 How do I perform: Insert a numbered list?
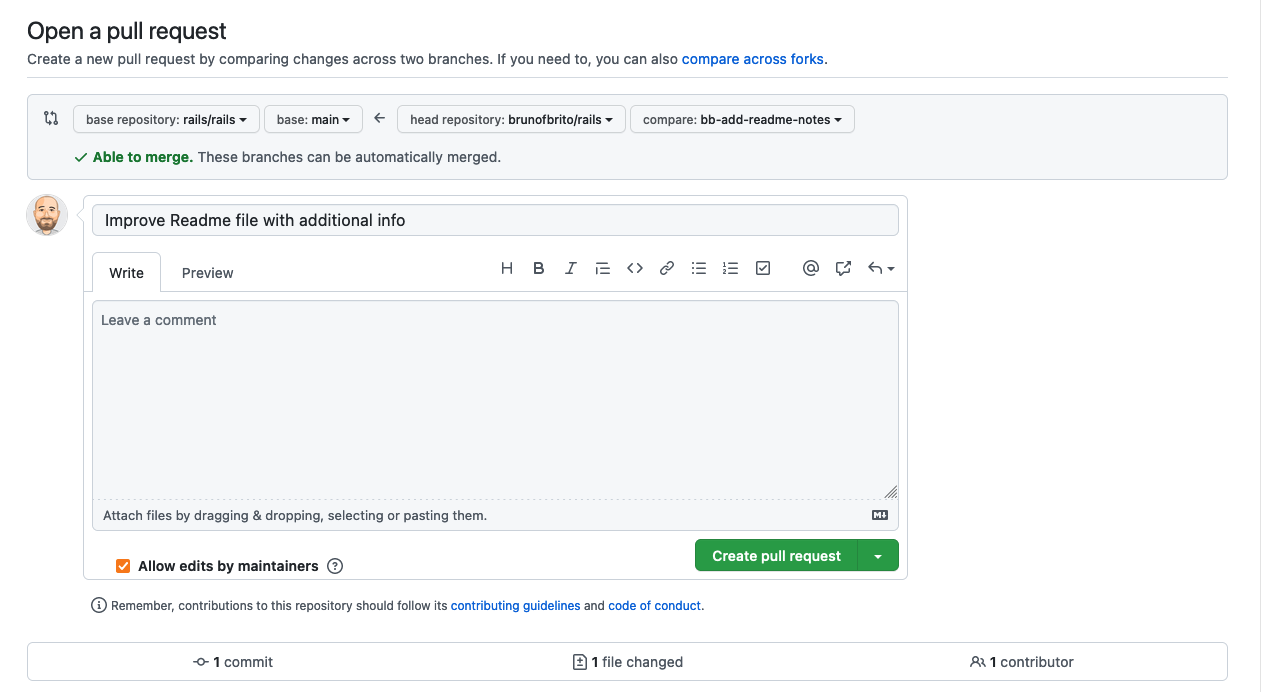point(730,268)
